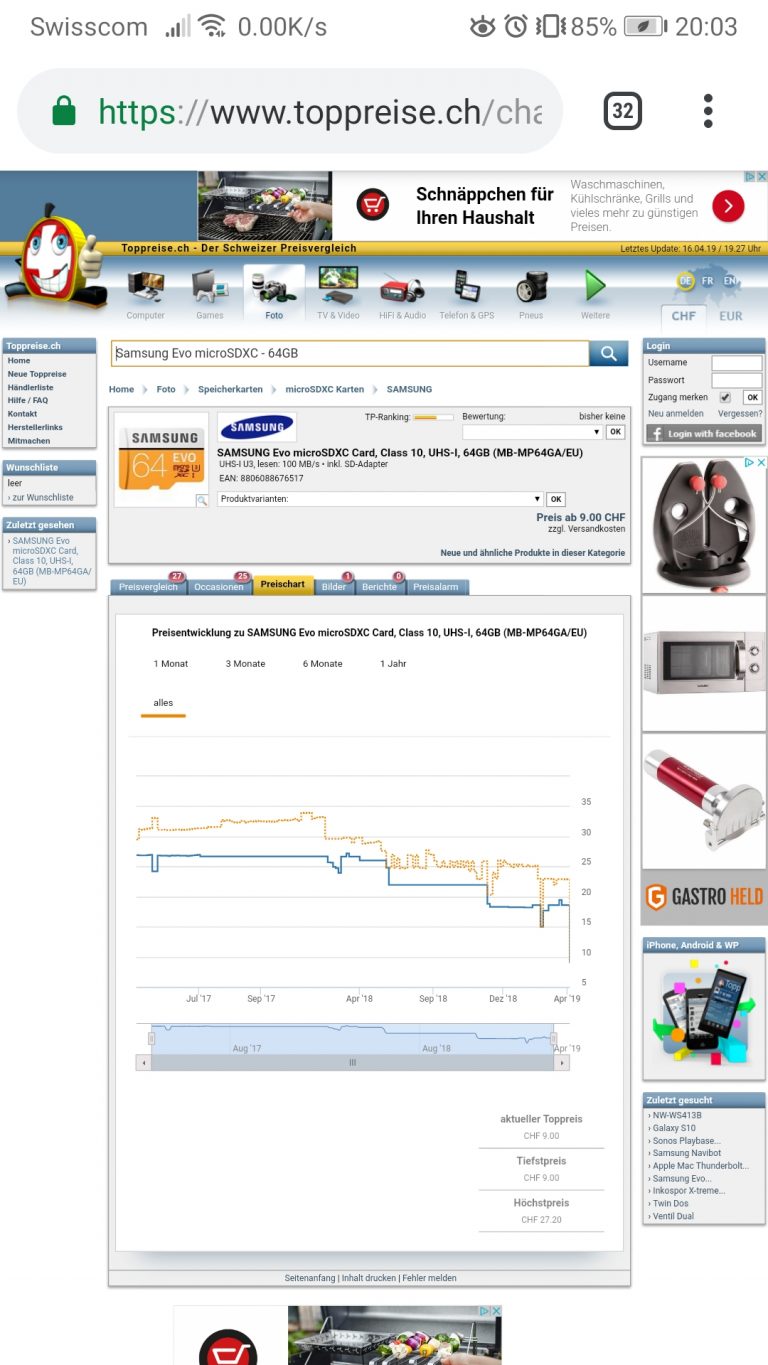Screen dimensions: 768x1365
Task: Open the Foto category icon
Action: (274, 288)
